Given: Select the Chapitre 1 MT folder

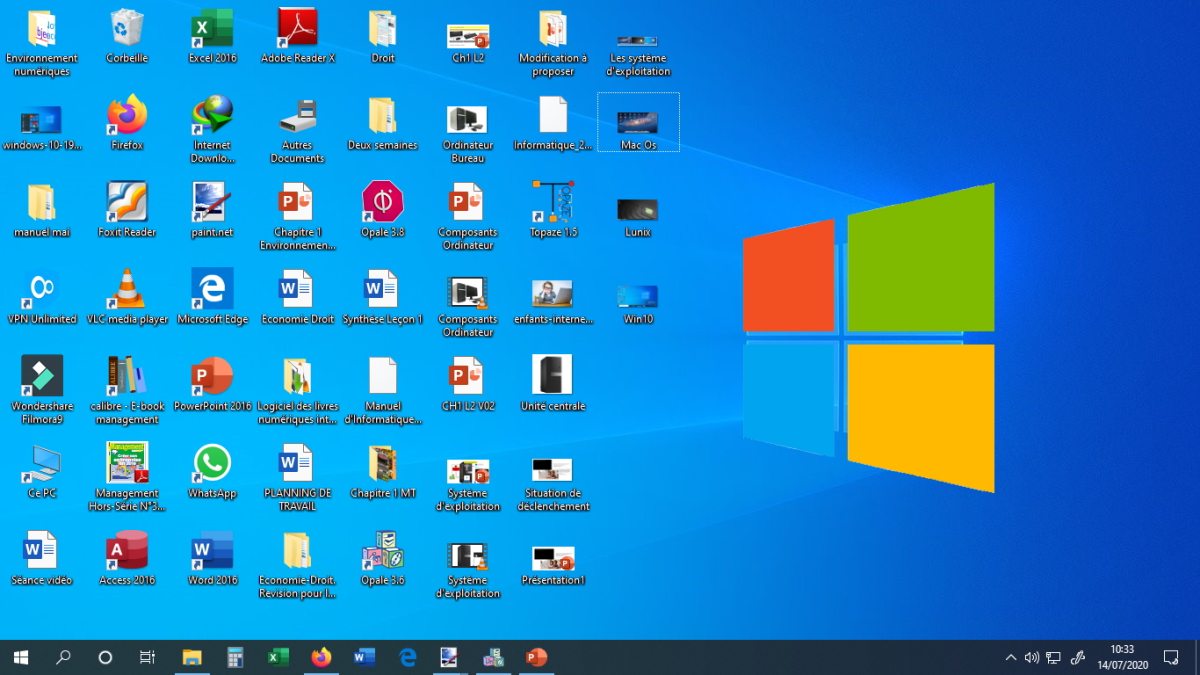Looking at the screenshot, I should [x=382, y=472].
